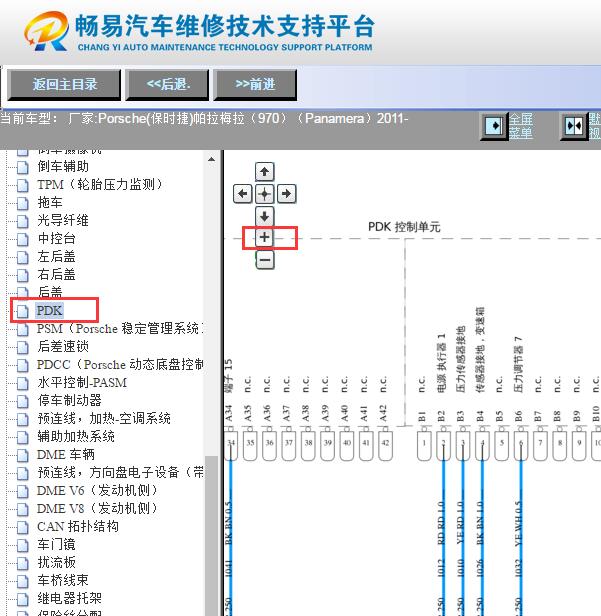
Task: Click the pan right arrow button
Action: click(286, 194)
